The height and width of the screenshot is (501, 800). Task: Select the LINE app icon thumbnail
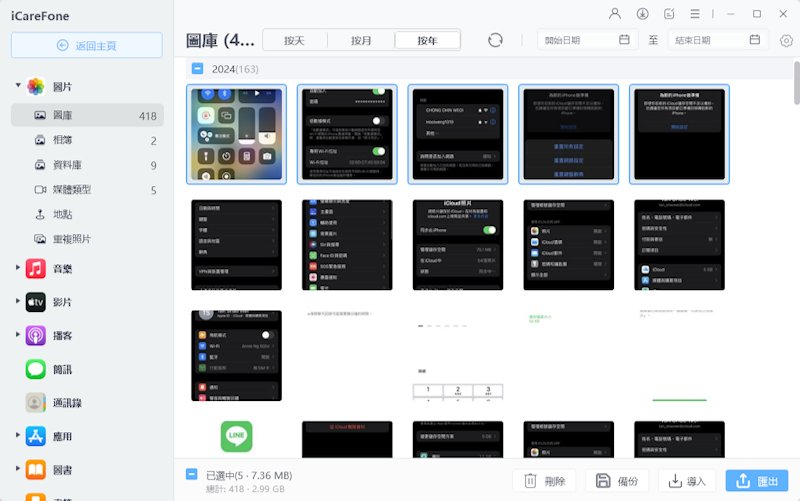click(236, 437)
